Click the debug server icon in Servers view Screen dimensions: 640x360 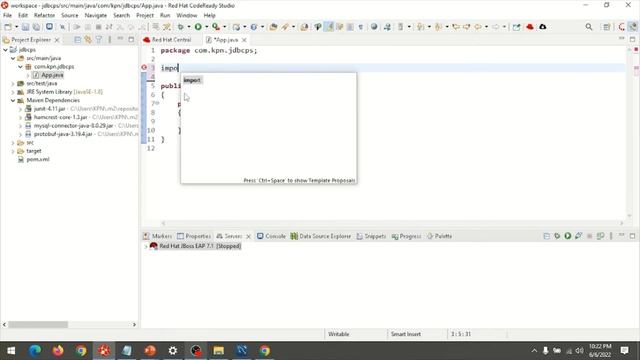click(557, 236)
